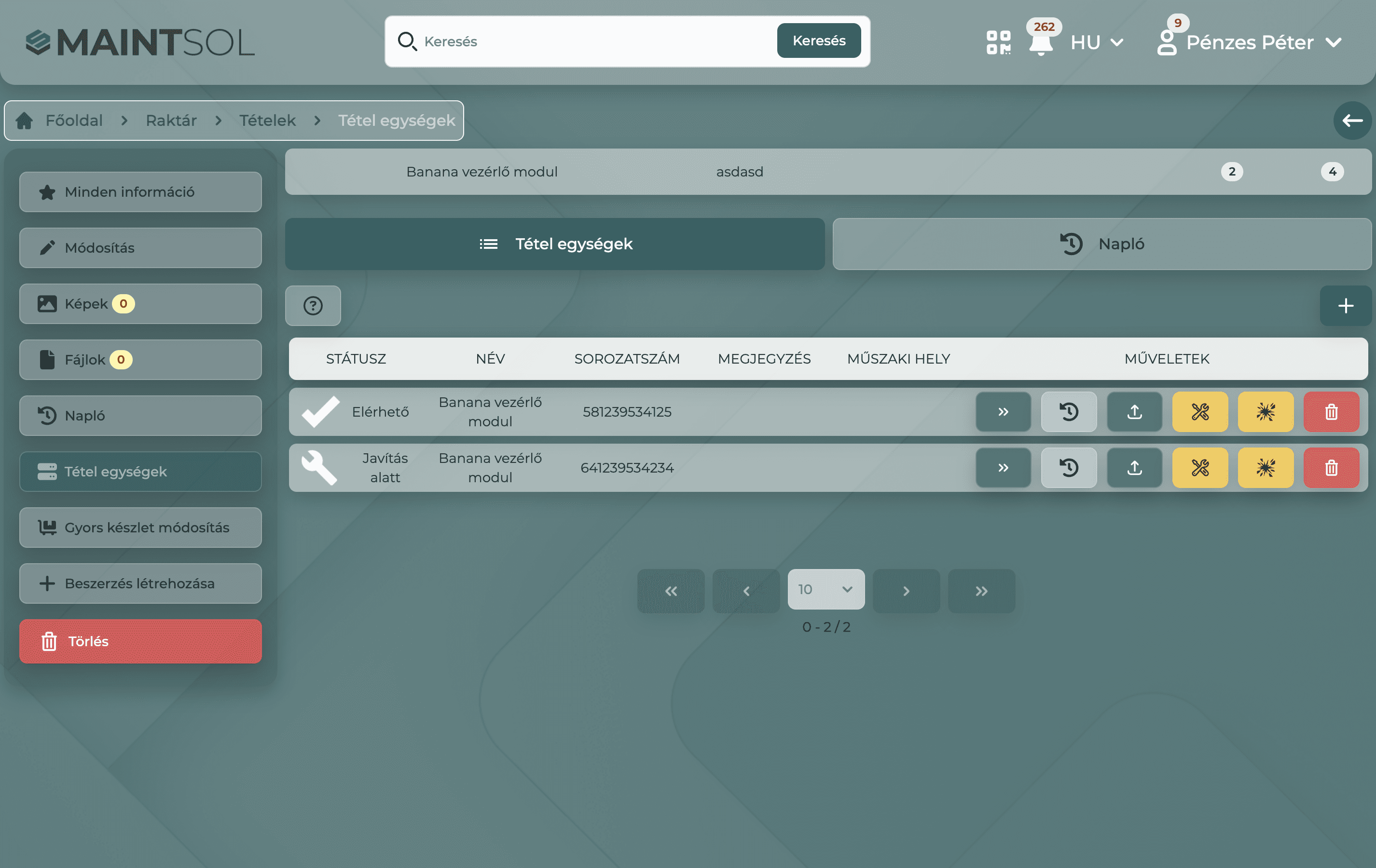Open history log for the Elérhető row

pyautogui.click(x=1069, y=412)
